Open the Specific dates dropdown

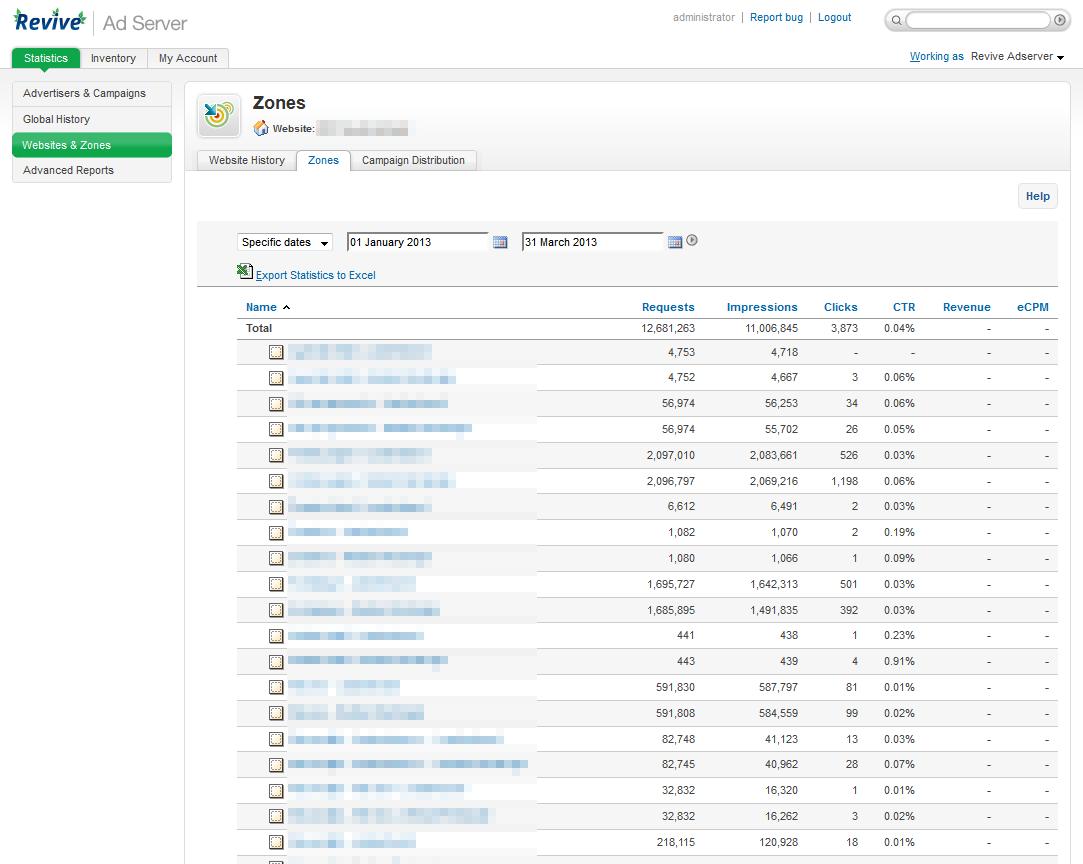[284, 242]
